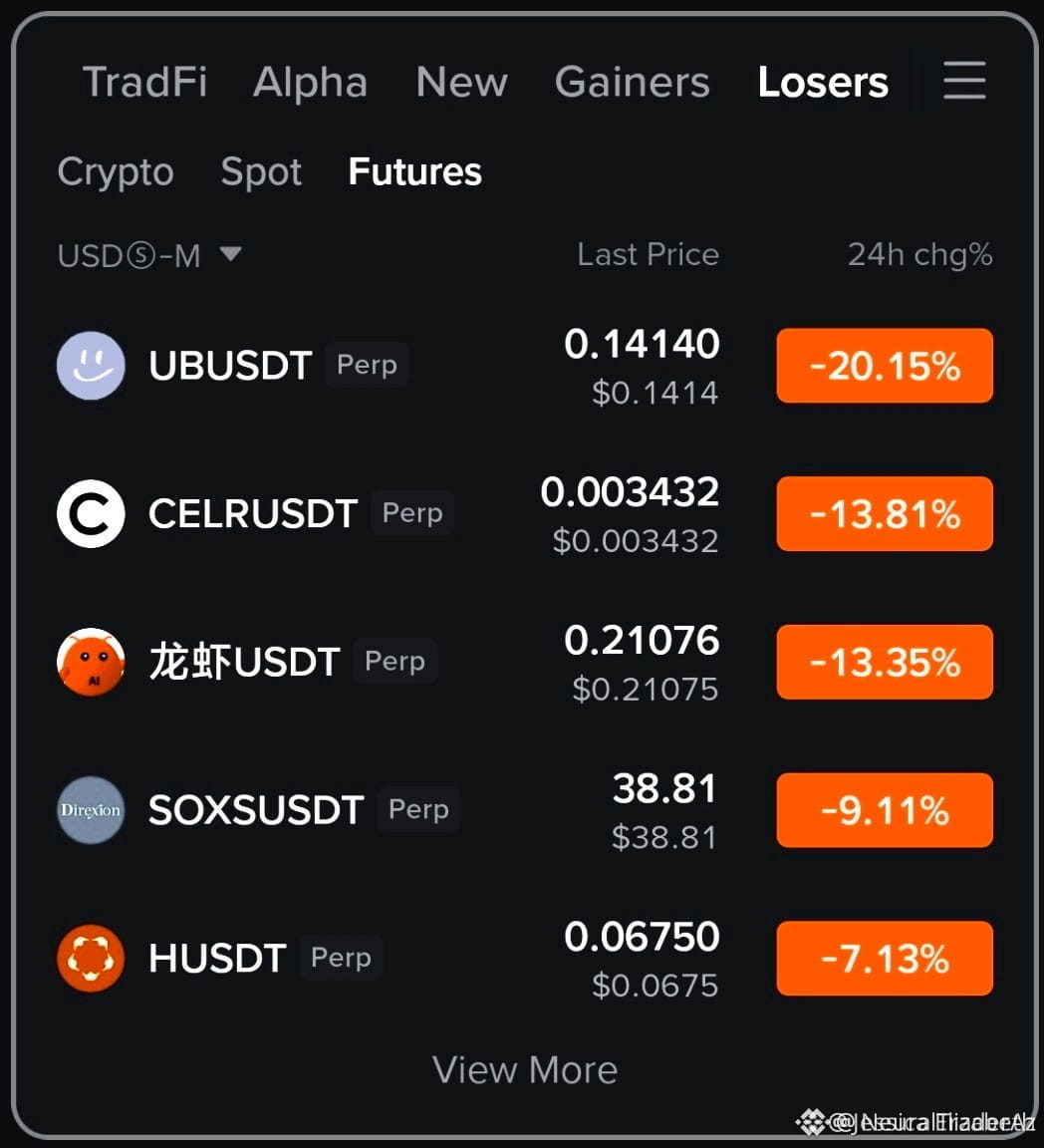Screen dimensions: 1044x1148
Task: Tap the CELRUSDT coin logo
Action: [x=91, y=513]
